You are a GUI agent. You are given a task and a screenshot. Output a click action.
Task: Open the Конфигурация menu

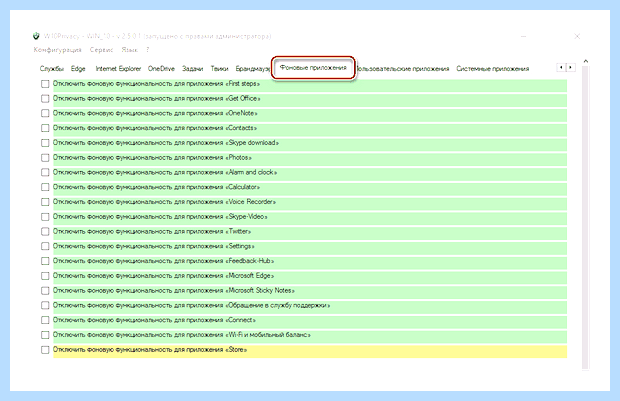point(57,50)
